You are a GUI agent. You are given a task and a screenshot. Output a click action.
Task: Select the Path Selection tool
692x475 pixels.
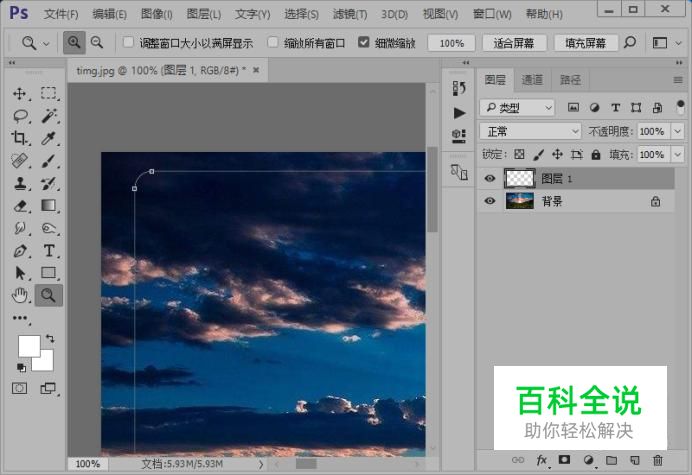tap(20, 273)
